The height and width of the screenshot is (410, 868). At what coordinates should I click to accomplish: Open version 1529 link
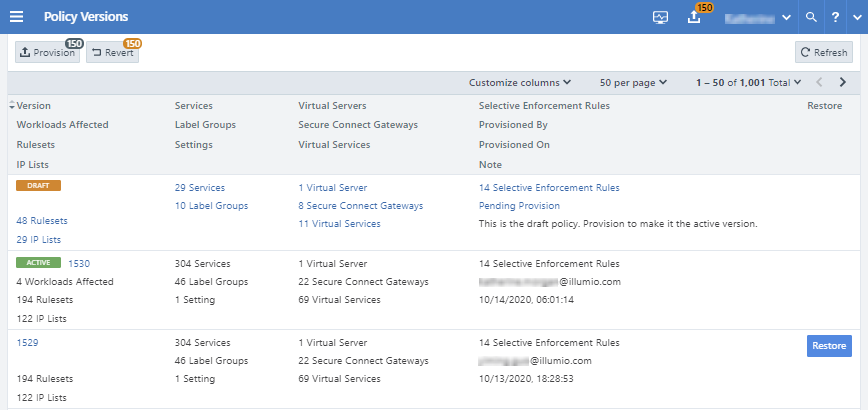(27, 342)
